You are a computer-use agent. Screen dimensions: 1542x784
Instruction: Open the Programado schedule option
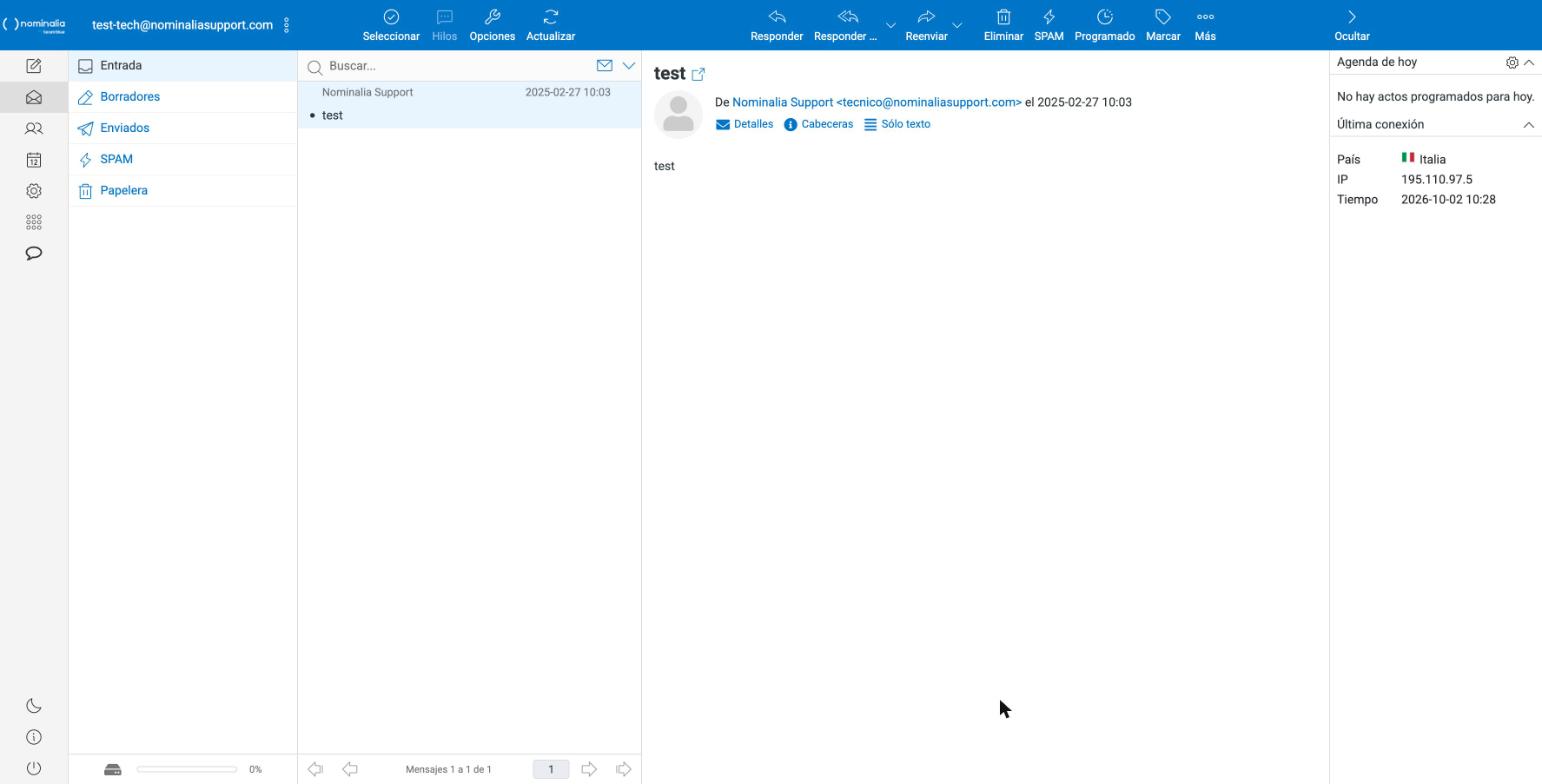[1105, 25]
